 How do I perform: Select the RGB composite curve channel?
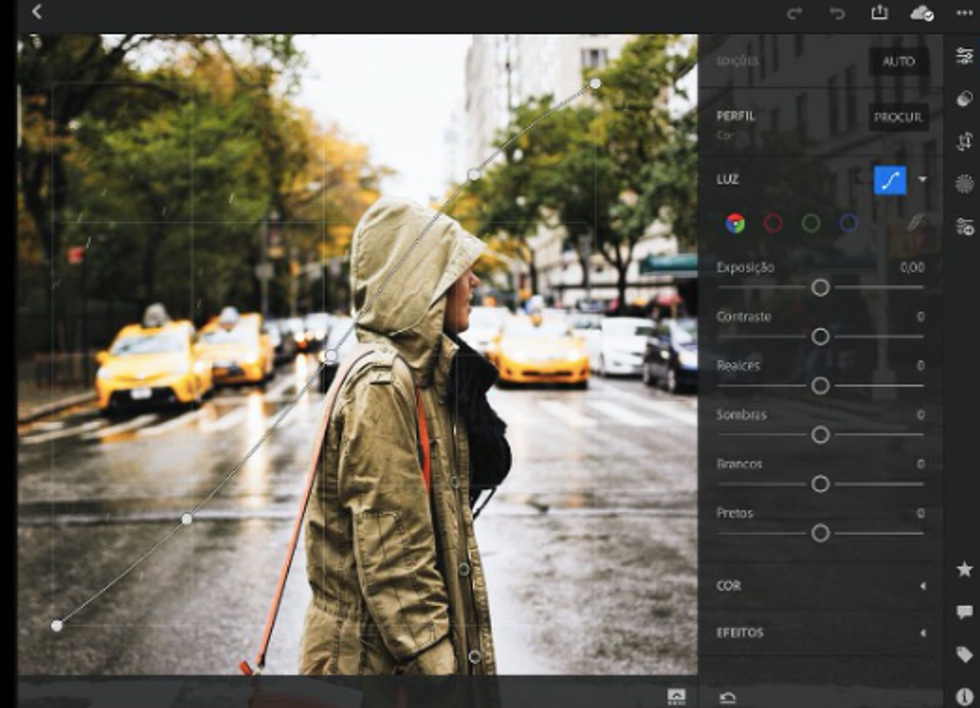[735, 223]
